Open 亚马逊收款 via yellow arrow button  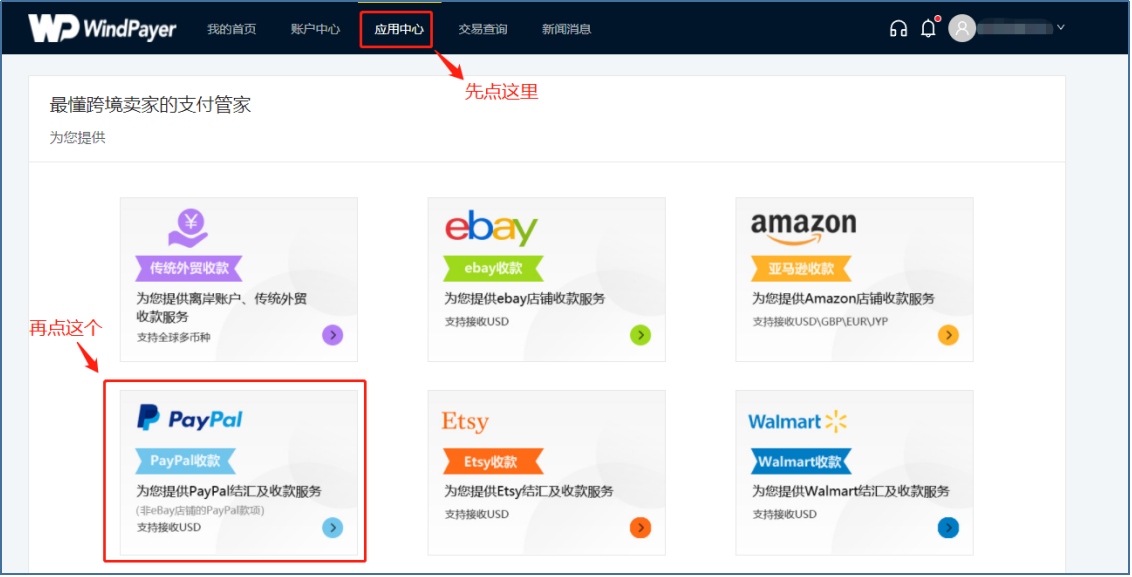[948, 335]
